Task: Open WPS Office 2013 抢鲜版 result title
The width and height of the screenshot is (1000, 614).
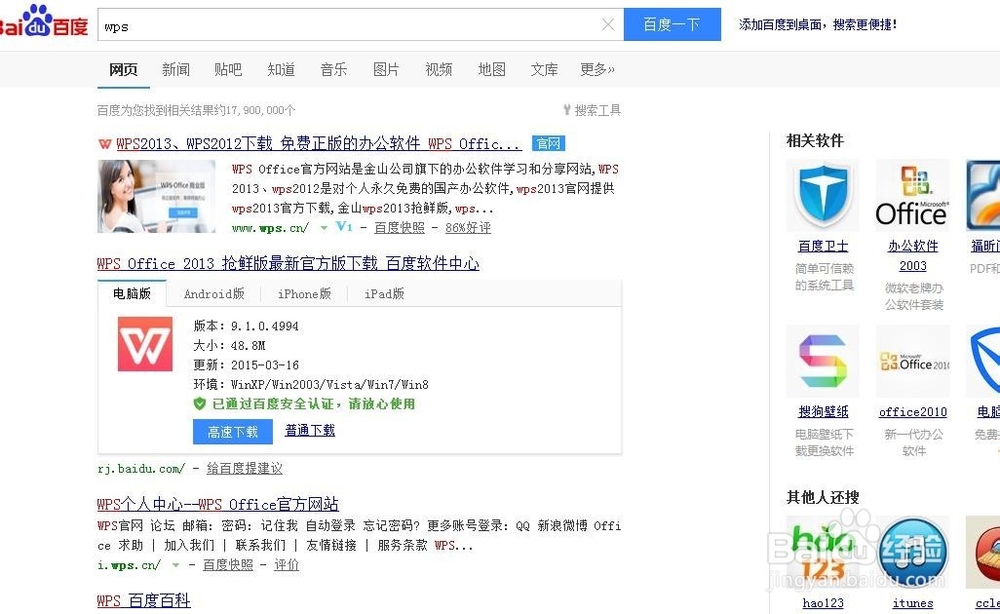Action: pos(288,263)
